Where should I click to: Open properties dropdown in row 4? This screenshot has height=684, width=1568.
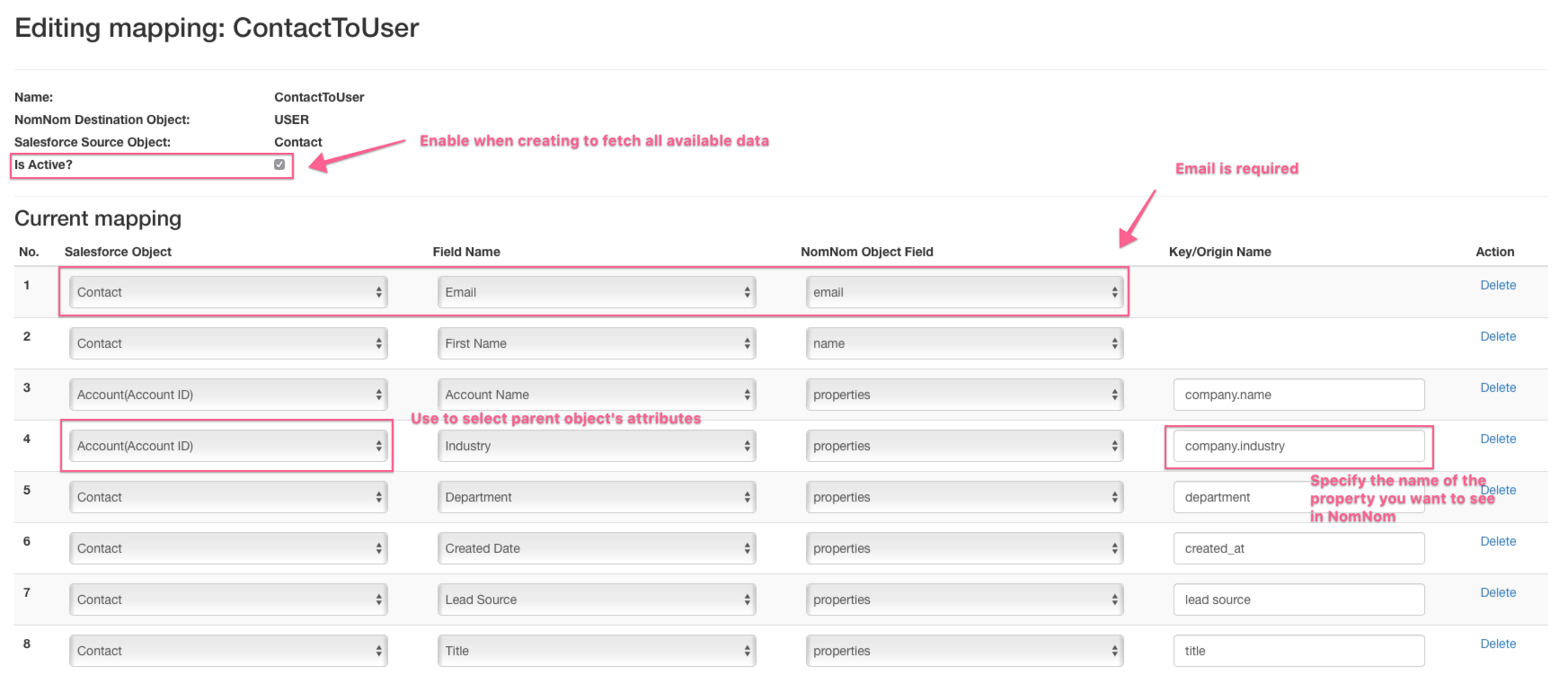(x=964, y=446)
